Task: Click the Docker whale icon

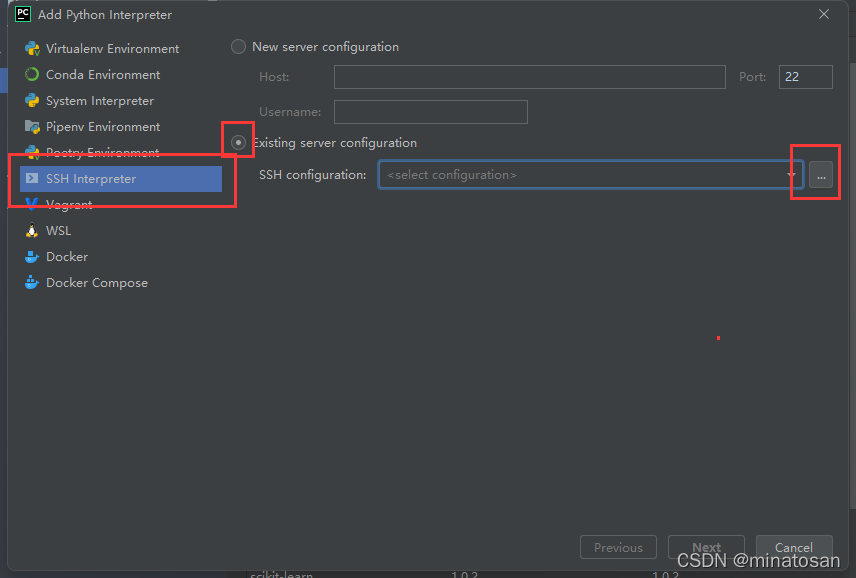Action: [32, 257]
